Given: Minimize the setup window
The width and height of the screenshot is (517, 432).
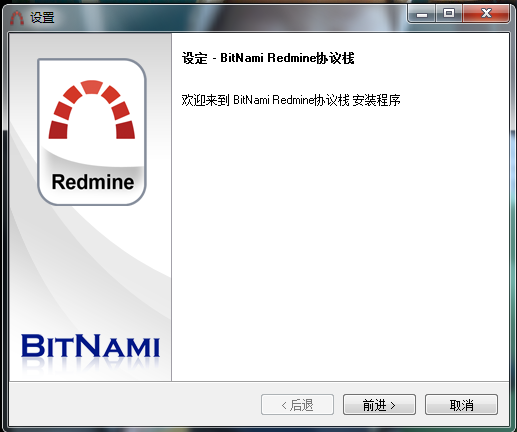Looking at the screenshot, I should pyautogui.click(x=422, y=14).
